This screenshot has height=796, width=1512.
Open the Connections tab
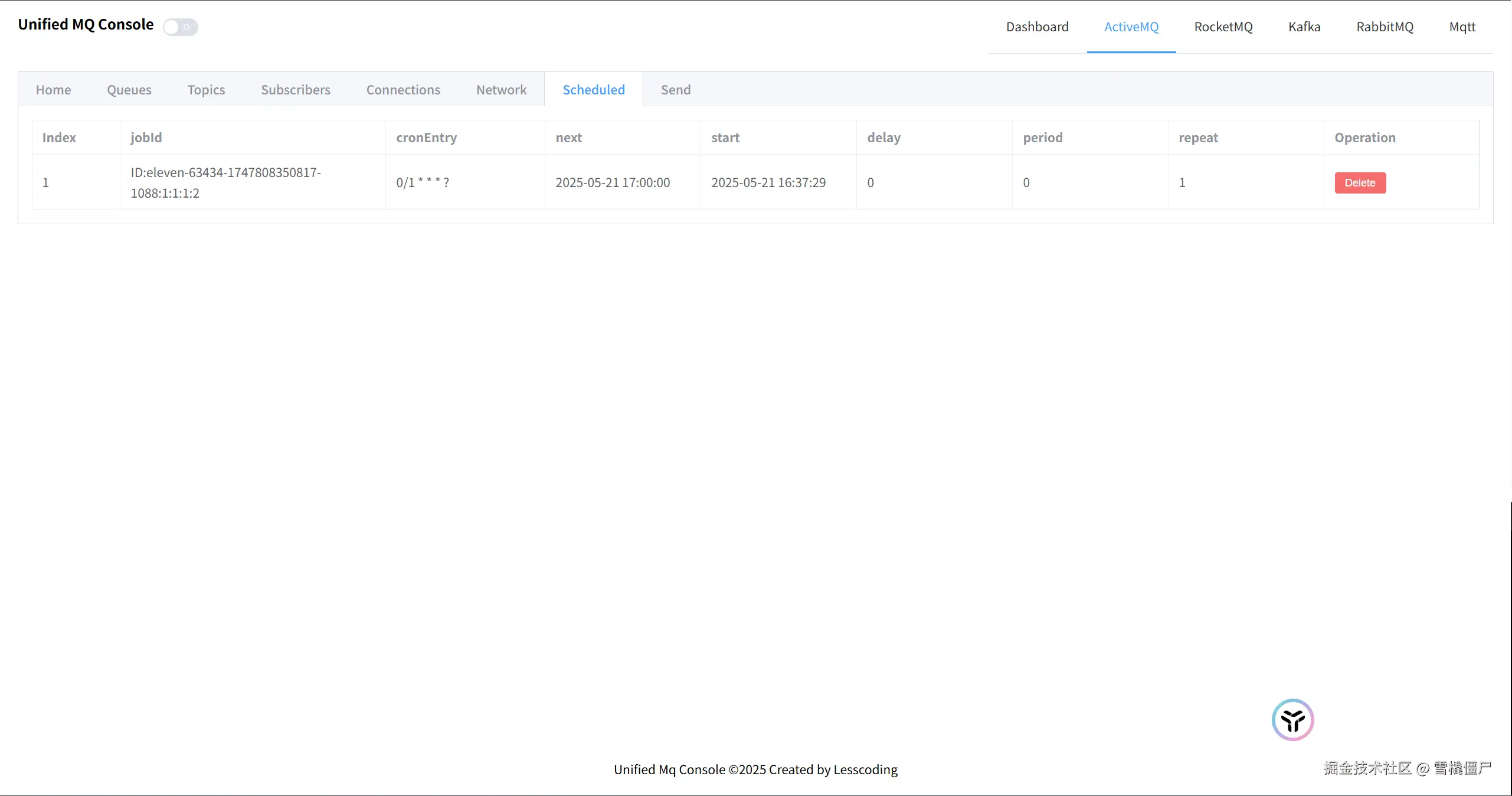pos(403,90)
